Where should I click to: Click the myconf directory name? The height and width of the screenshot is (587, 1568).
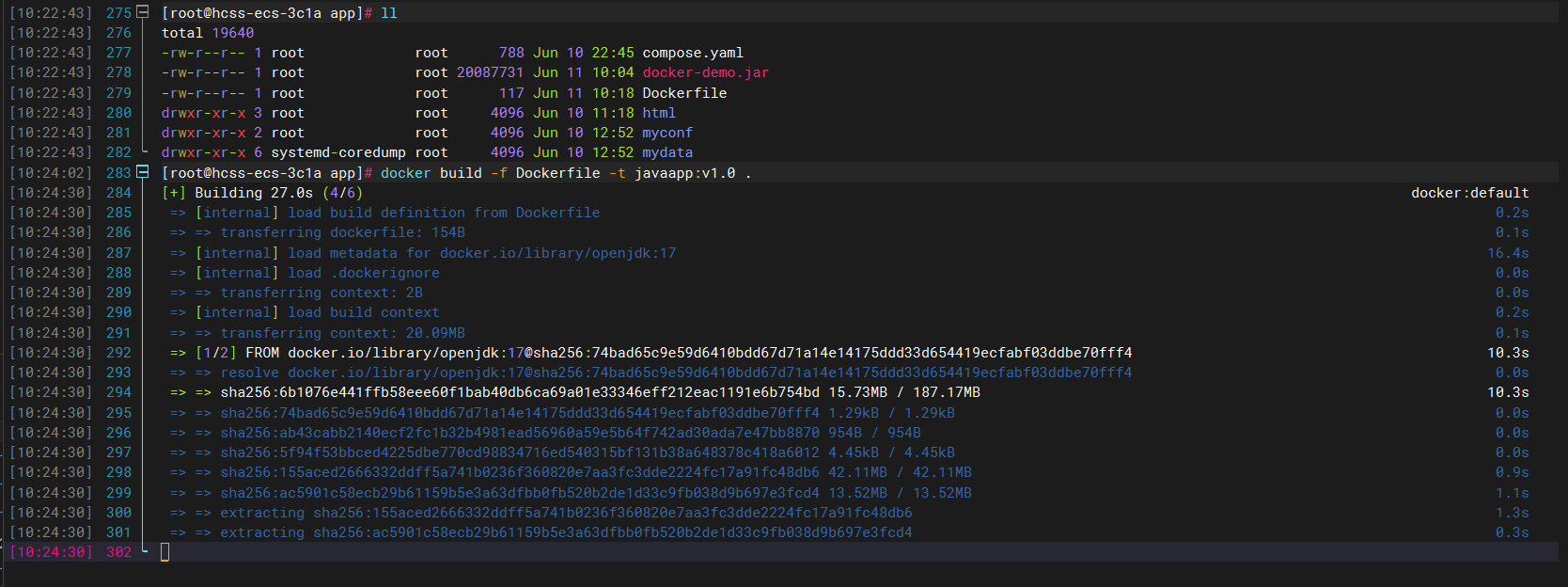[667, 133]
